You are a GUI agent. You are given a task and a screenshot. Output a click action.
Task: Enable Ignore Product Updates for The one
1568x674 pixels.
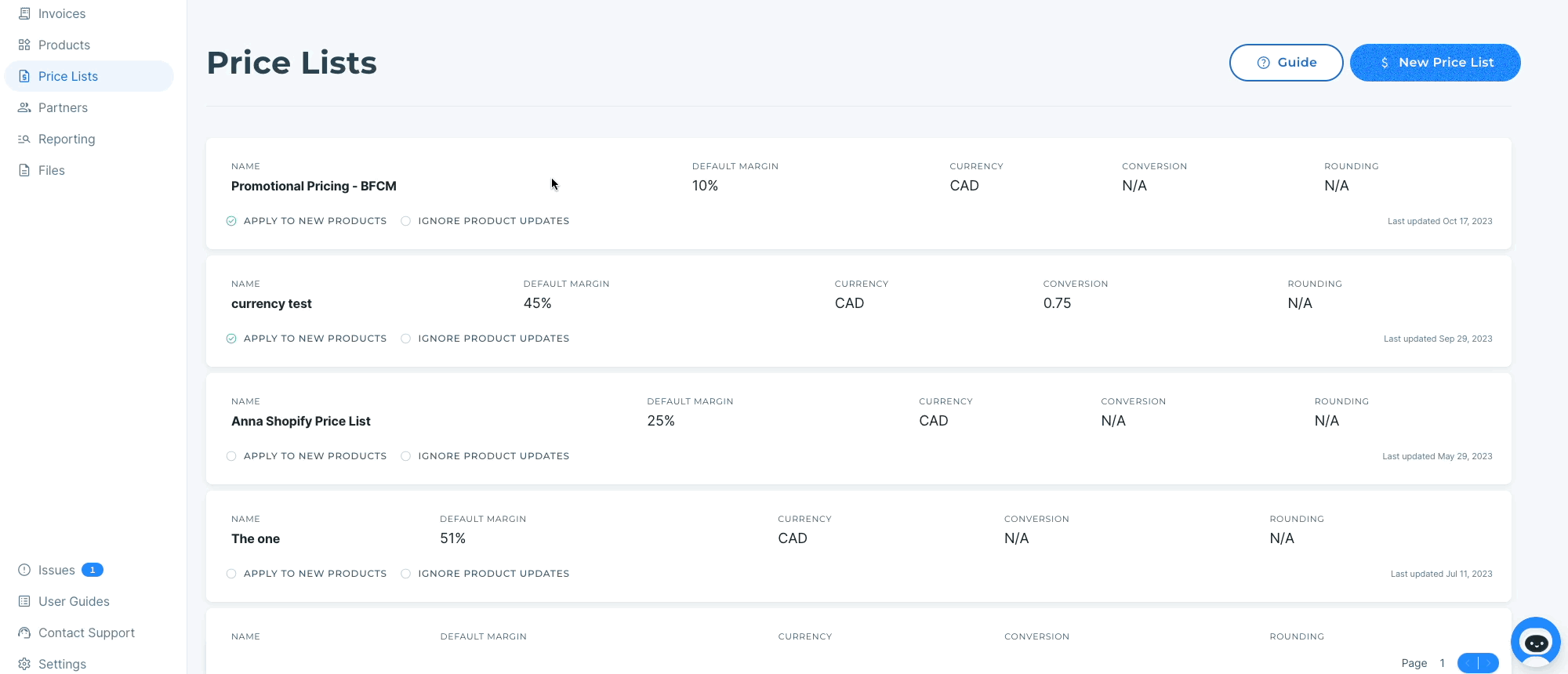pyautogui.click(x=405, y=574)
